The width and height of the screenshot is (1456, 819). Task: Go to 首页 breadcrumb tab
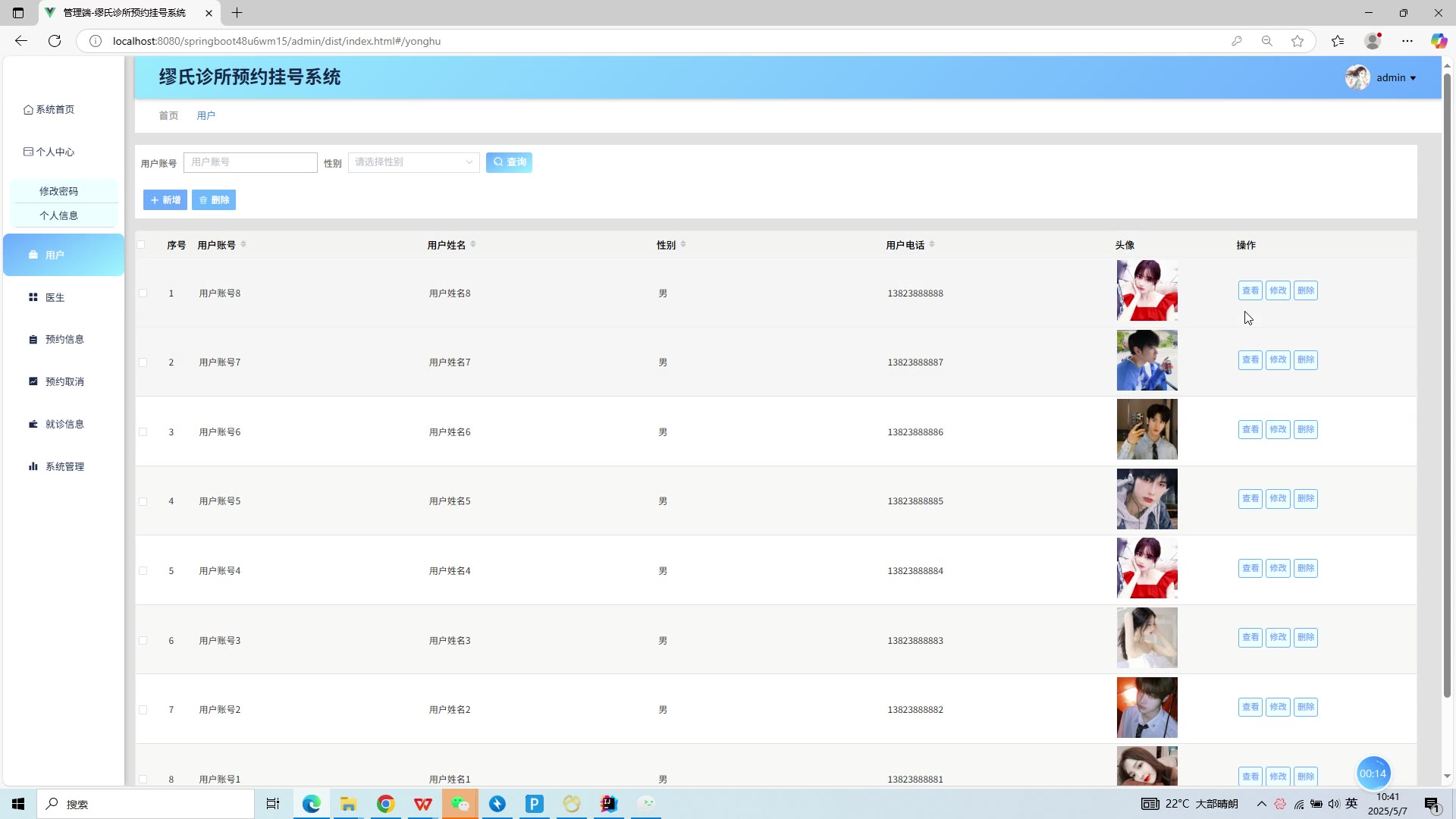(168, 115)
